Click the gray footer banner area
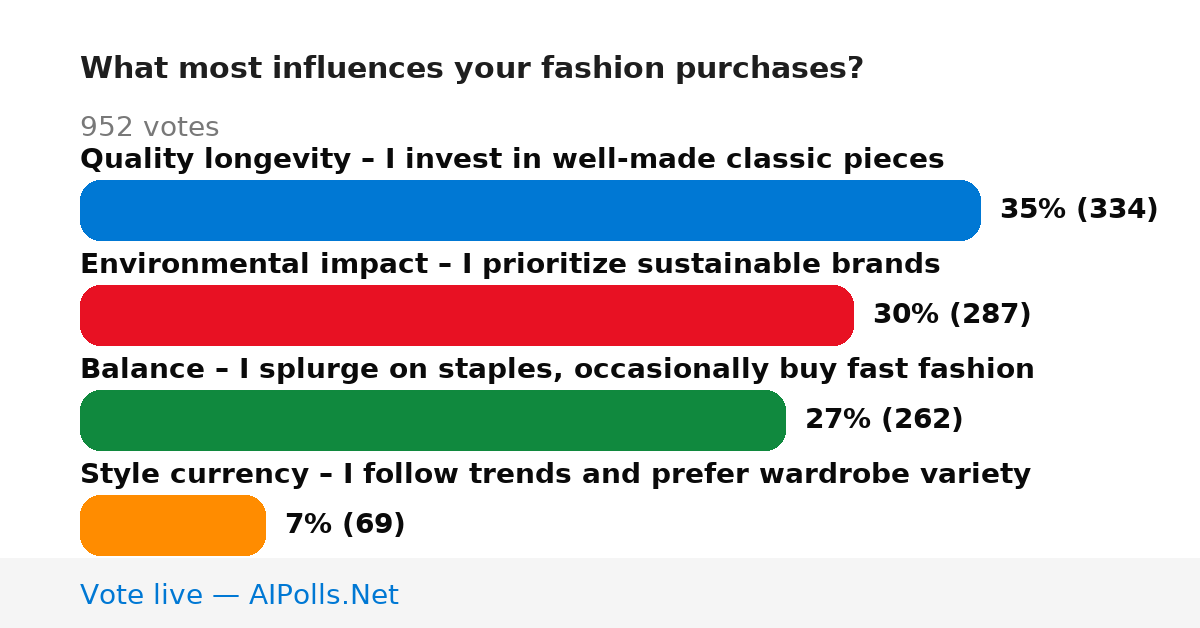 (600, 593)
